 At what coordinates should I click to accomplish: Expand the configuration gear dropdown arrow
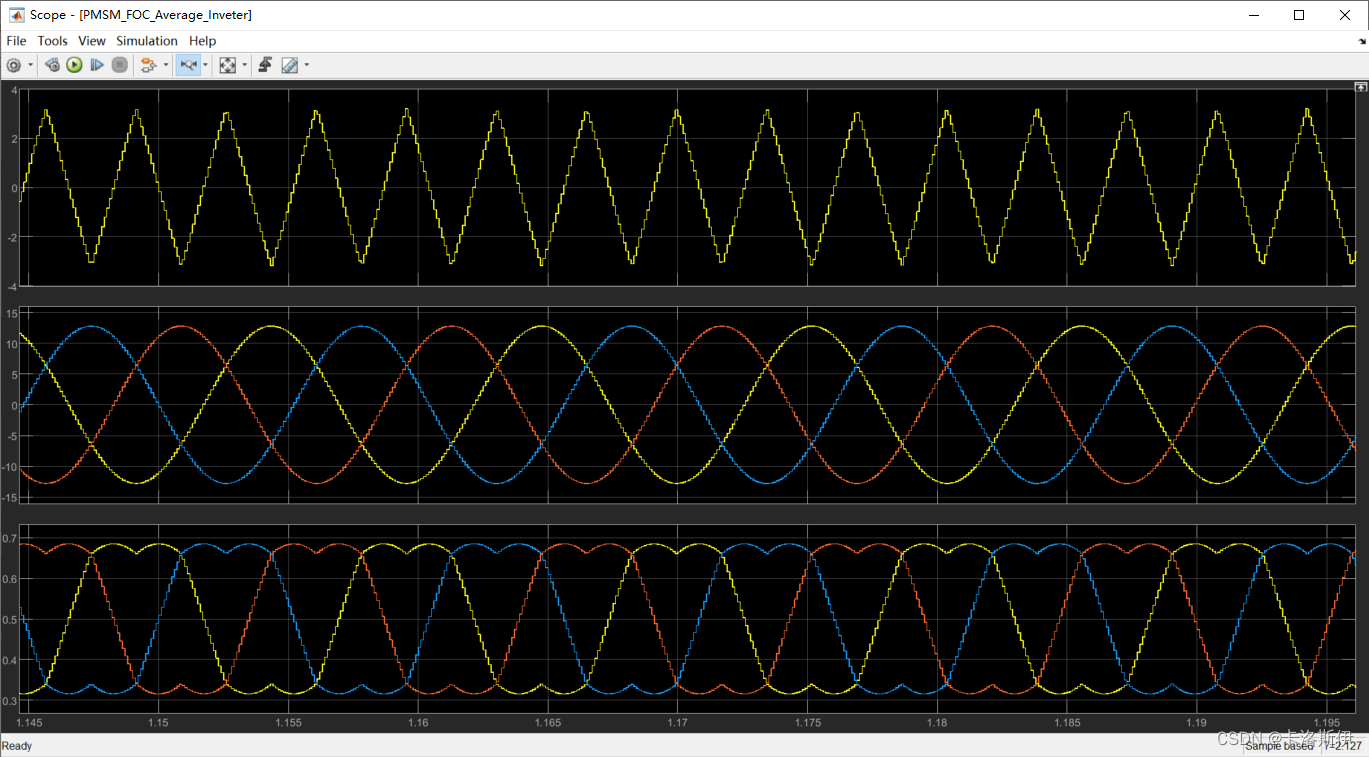[x=31, y=65]
